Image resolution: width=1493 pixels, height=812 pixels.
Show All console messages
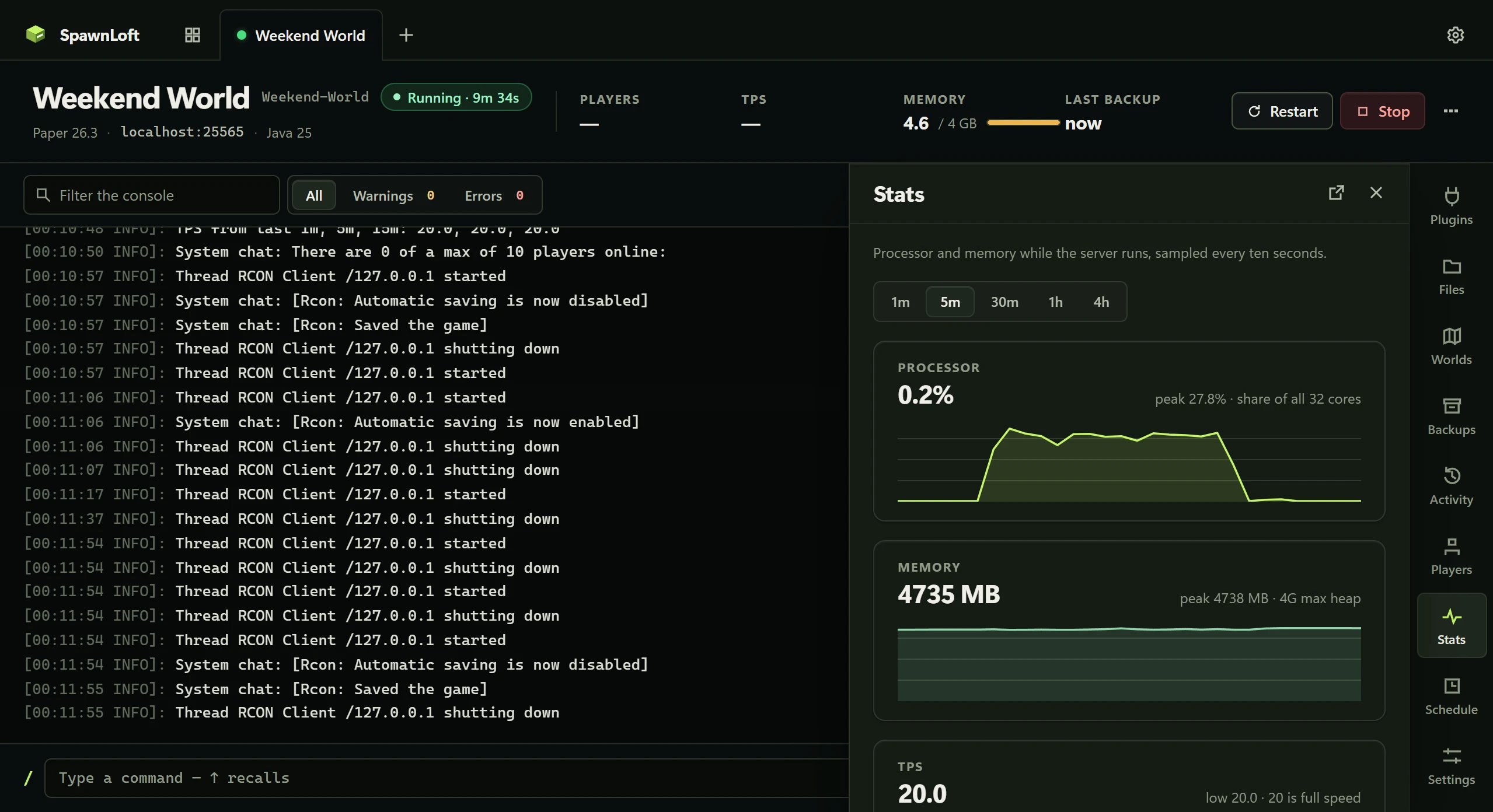314,195
